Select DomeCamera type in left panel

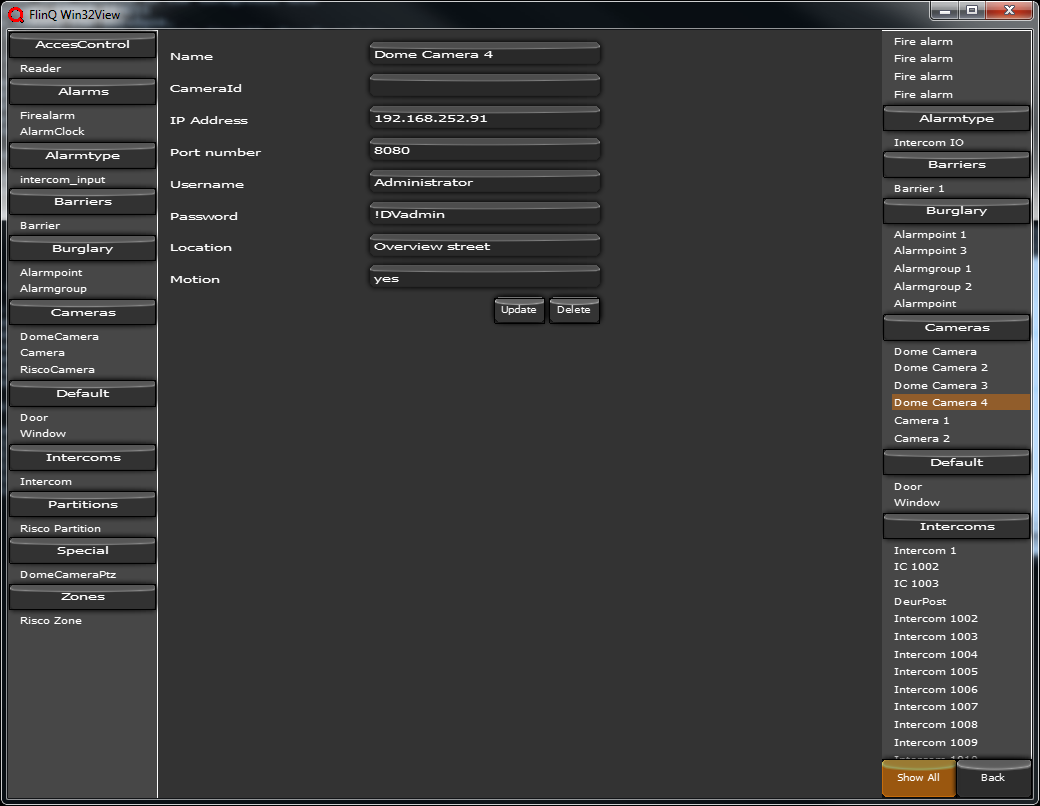[x=59, y=336]
